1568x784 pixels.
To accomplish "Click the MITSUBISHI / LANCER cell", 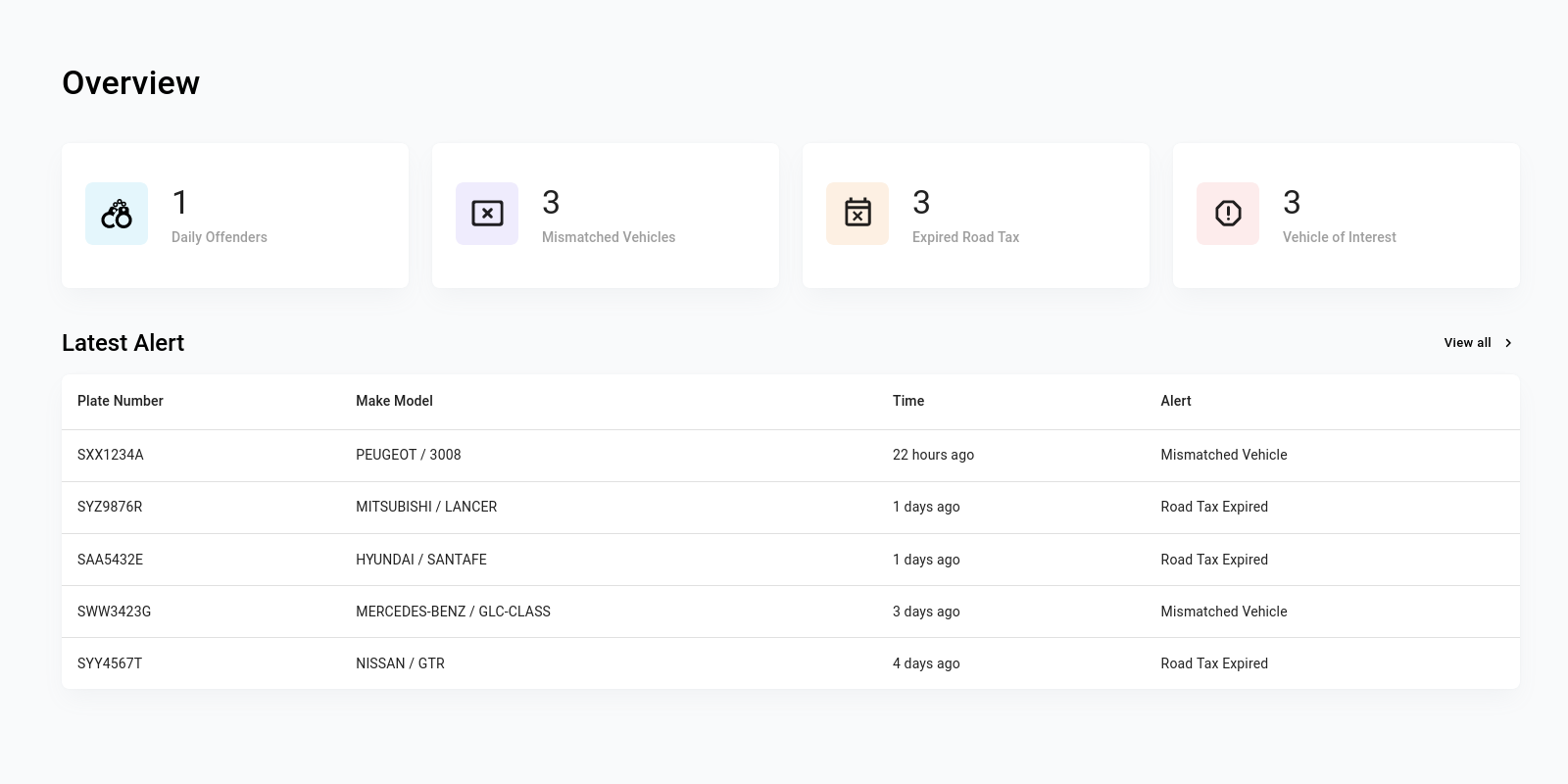I will pyautogui.click(x=426, y=507).
